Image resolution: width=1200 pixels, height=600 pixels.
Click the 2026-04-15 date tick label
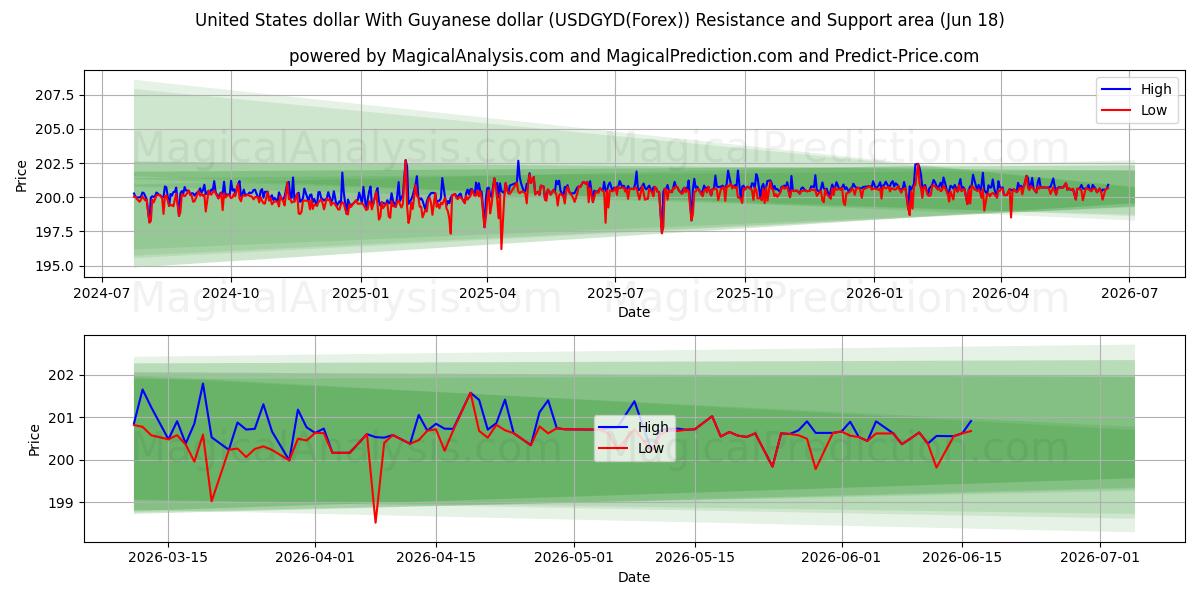(436, 558)
